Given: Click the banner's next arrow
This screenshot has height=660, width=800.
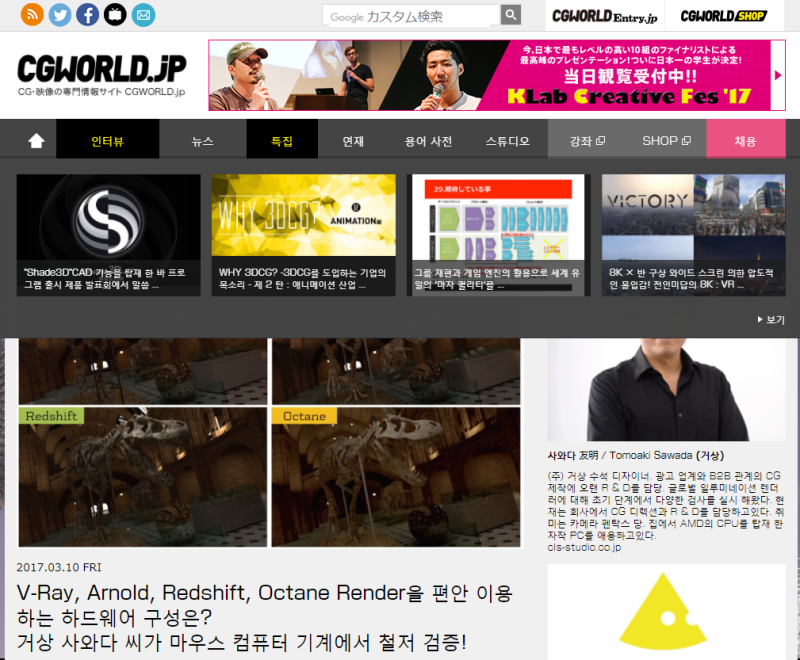Looking at the screenshot, I should pos(778,75).
